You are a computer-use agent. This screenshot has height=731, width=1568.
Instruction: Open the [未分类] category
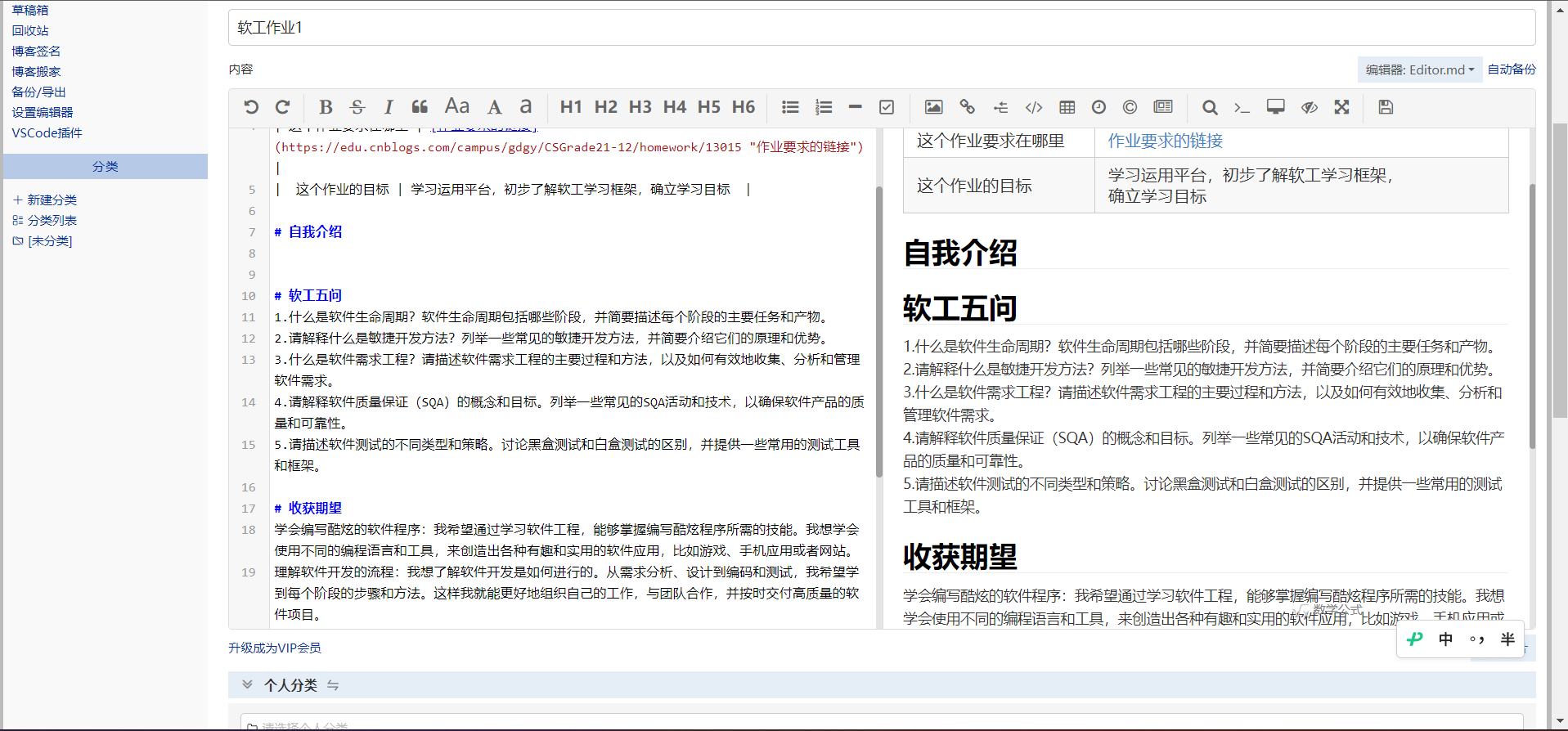pyautogui.click(x=43, y=240)
